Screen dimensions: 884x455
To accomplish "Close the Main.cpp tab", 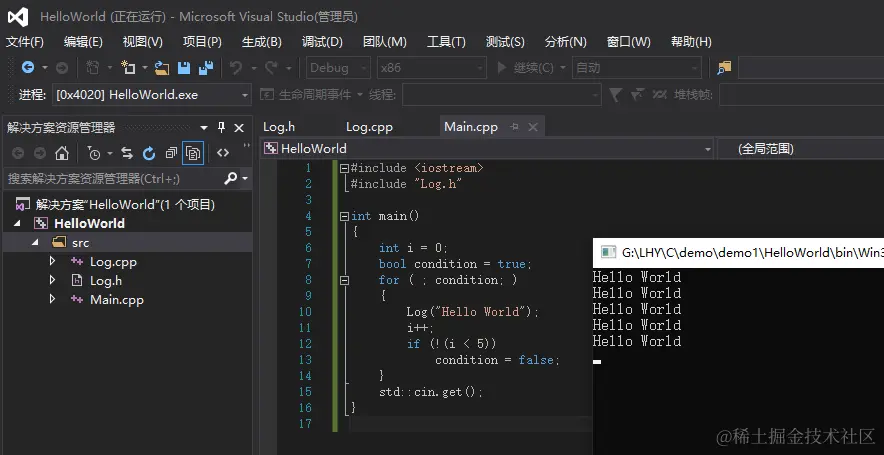I will [533, 127].
